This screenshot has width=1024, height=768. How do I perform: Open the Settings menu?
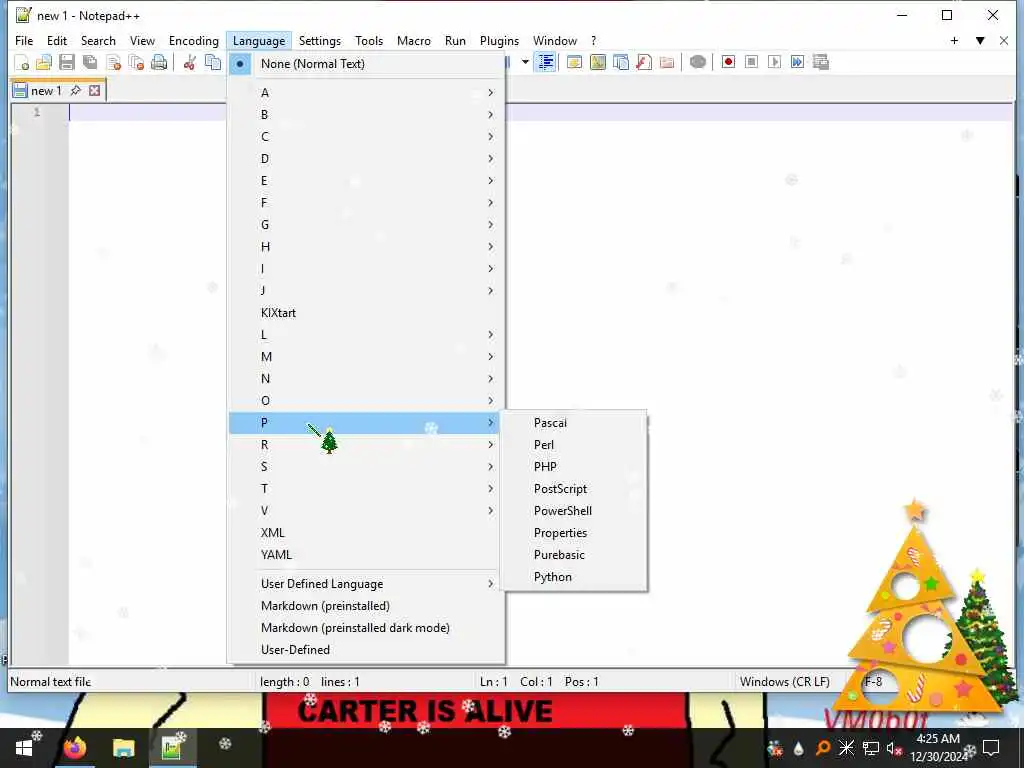point(319,40)
